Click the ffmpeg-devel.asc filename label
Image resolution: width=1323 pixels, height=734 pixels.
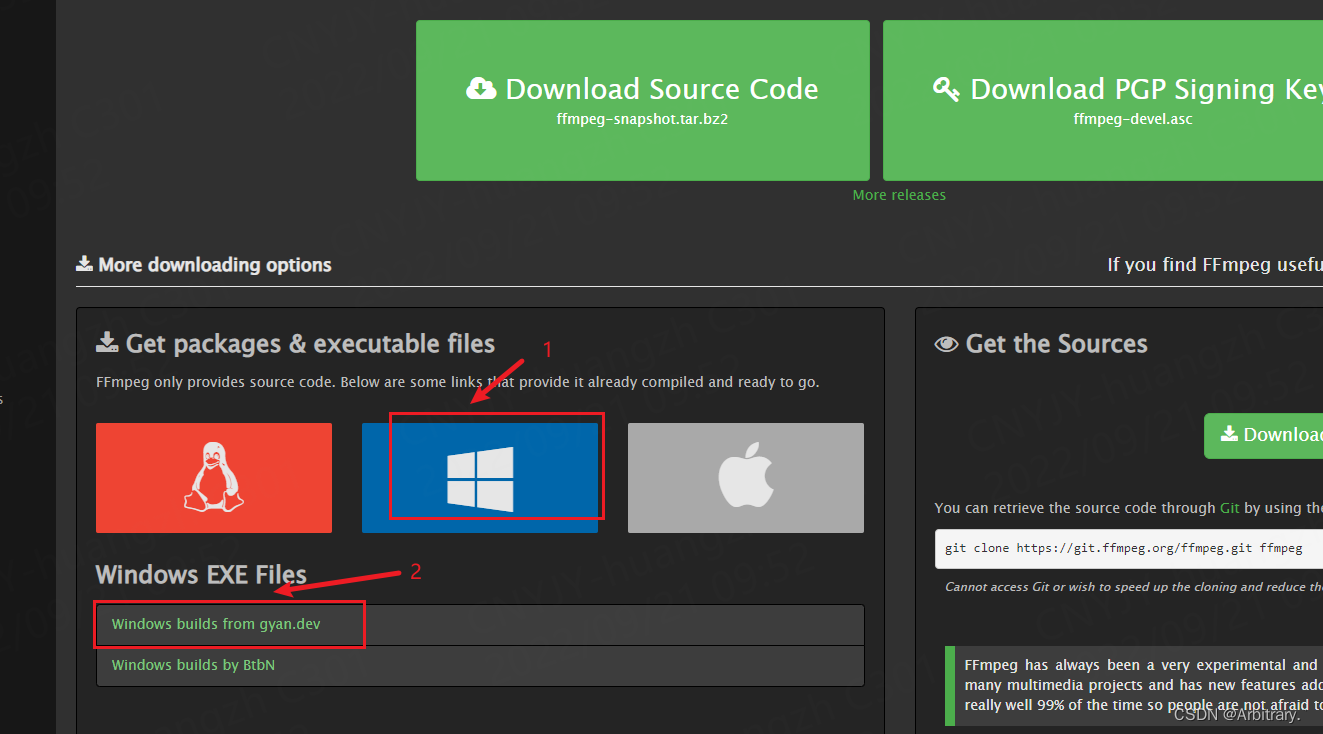1132,118
